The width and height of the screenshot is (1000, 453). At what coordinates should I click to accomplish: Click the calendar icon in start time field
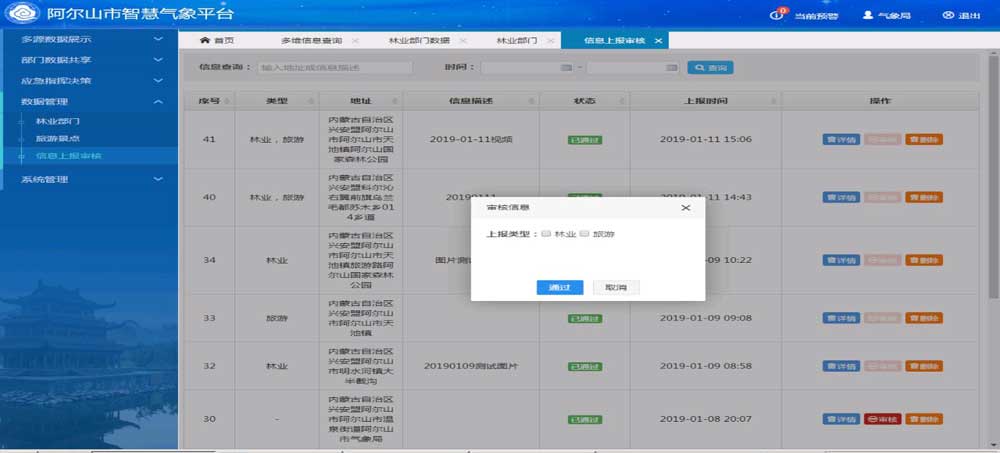click(566, 68)
